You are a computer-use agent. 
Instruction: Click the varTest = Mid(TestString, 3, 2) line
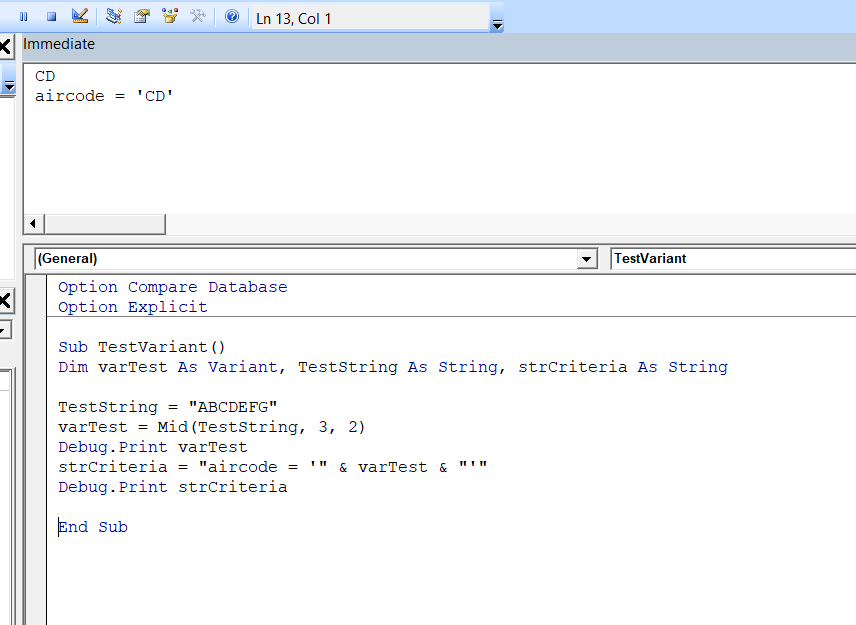(x=212, y=427)
